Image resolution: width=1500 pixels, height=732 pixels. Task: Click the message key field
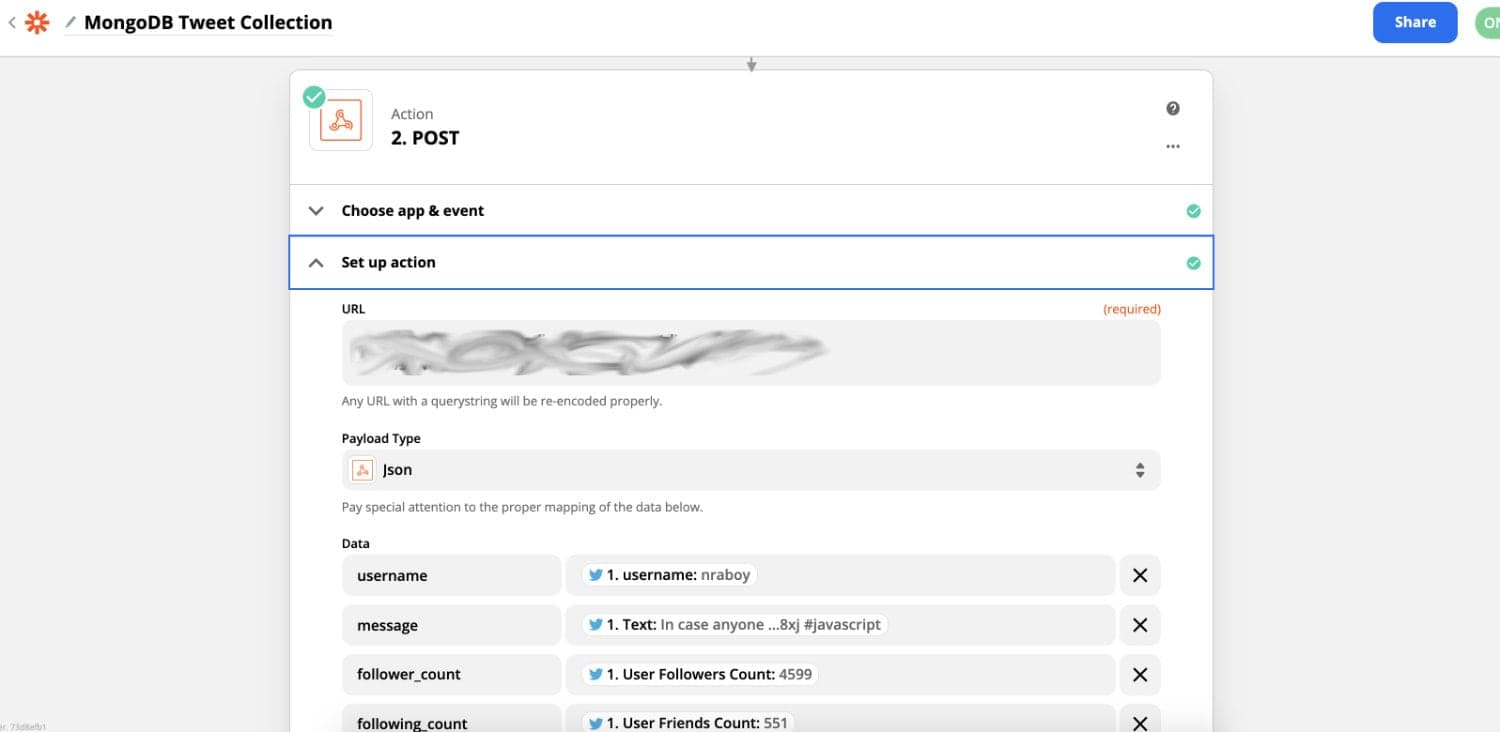[x=451, y=625]
